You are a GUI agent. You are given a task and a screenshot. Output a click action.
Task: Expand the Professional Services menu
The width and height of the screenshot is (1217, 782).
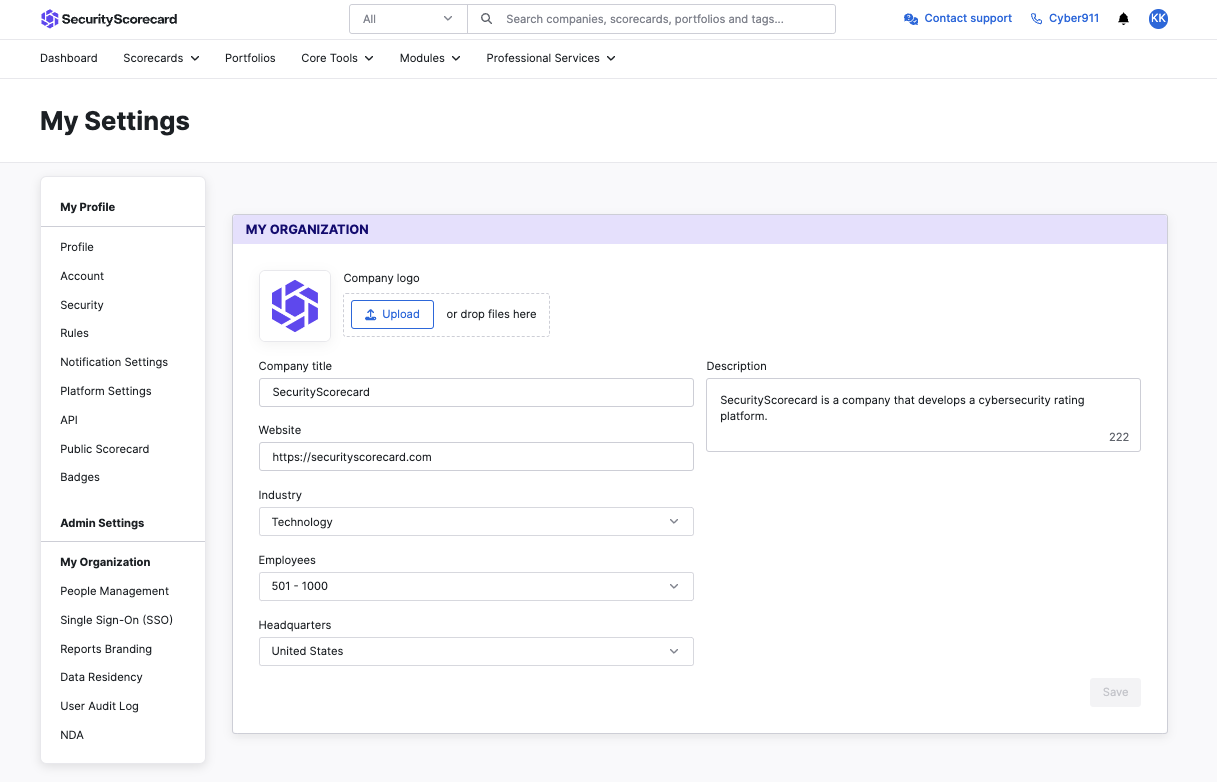click(x=551, y=58)
